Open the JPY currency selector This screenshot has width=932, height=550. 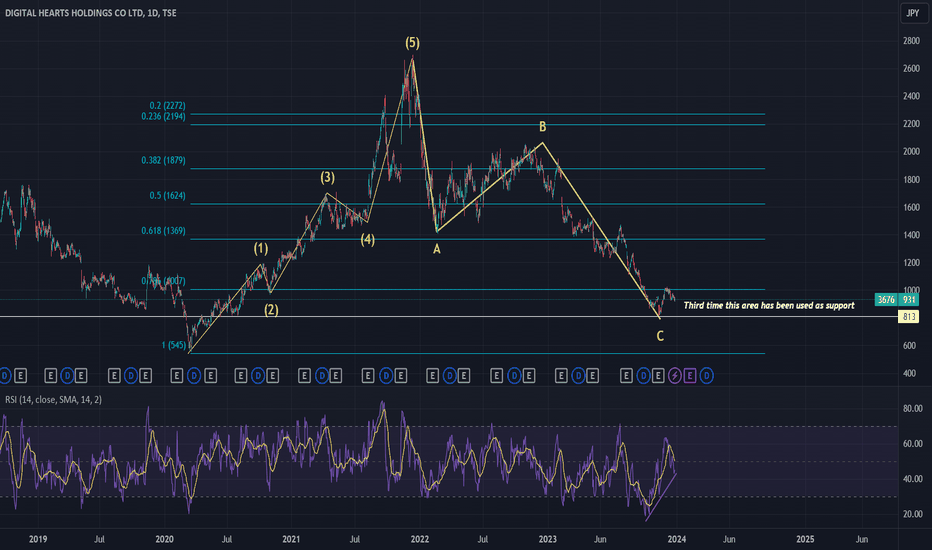pos(913,13)
